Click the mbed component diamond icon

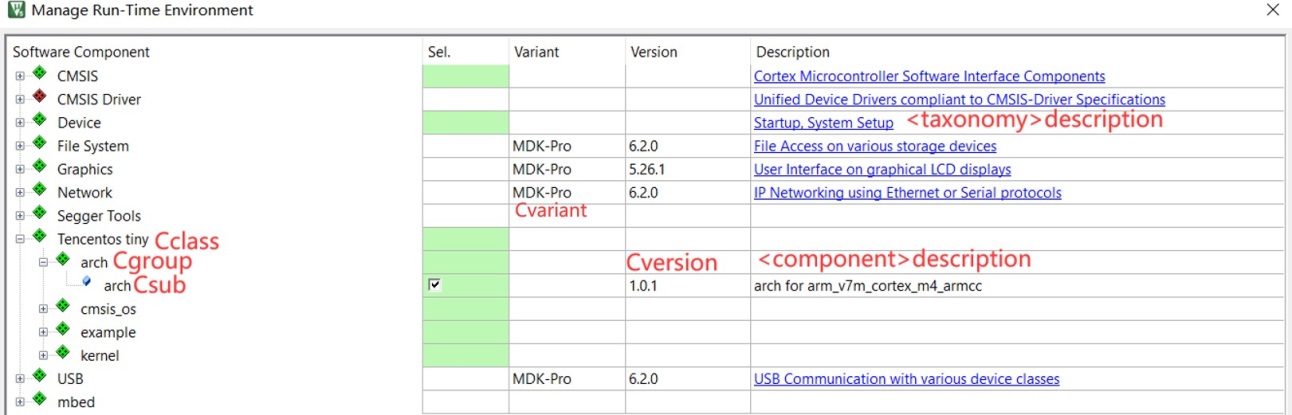(39, 401)
